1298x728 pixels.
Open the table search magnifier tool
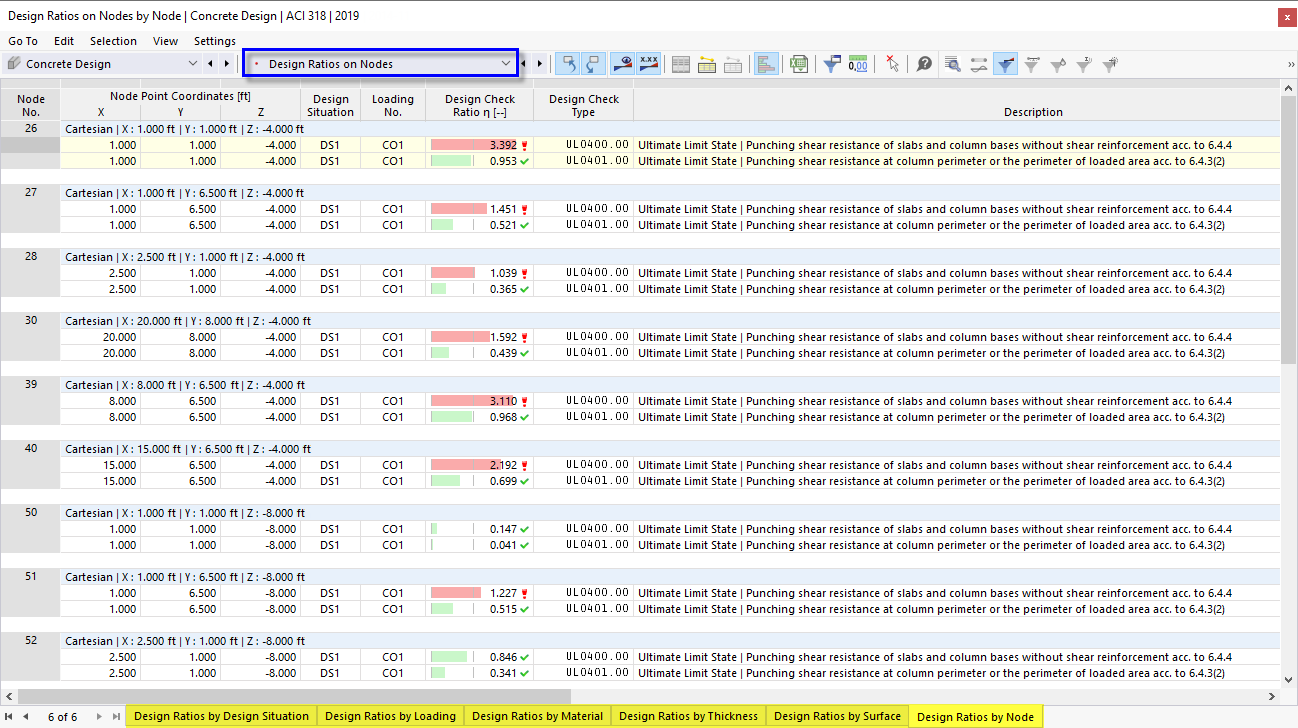[952, 63]
